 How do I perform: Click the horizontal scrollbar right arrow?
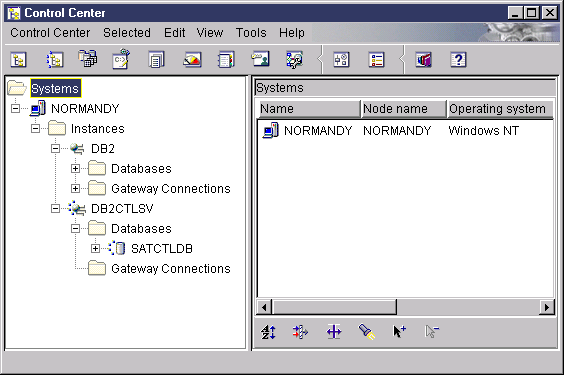tap(547, 307)
